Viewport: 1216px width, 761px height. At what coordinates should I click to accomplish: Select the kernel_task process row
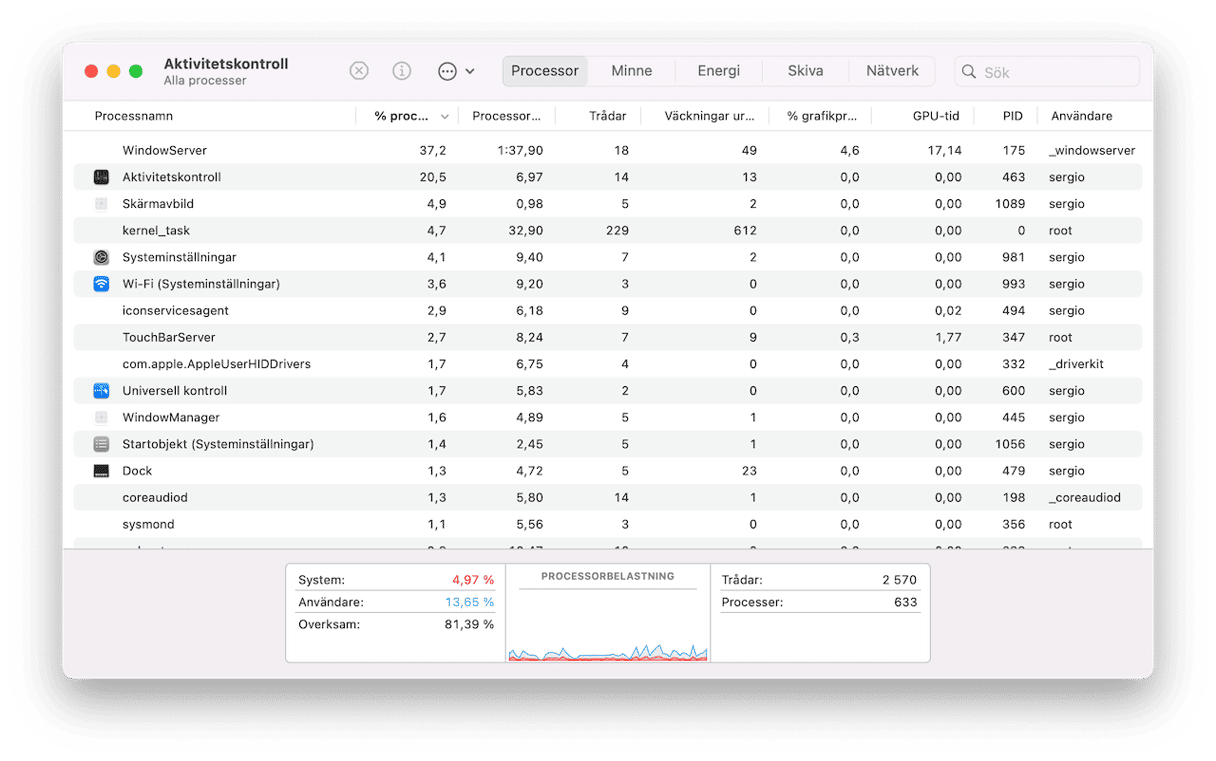click(x=608, y=230)
